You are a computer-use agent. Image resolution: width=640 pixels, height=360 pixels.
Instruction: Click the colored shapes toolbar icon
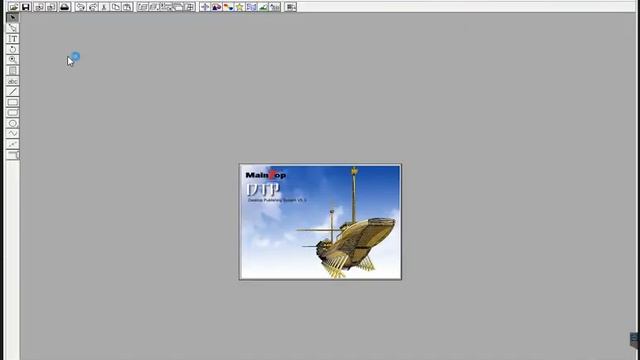click(x=216, y=7)
